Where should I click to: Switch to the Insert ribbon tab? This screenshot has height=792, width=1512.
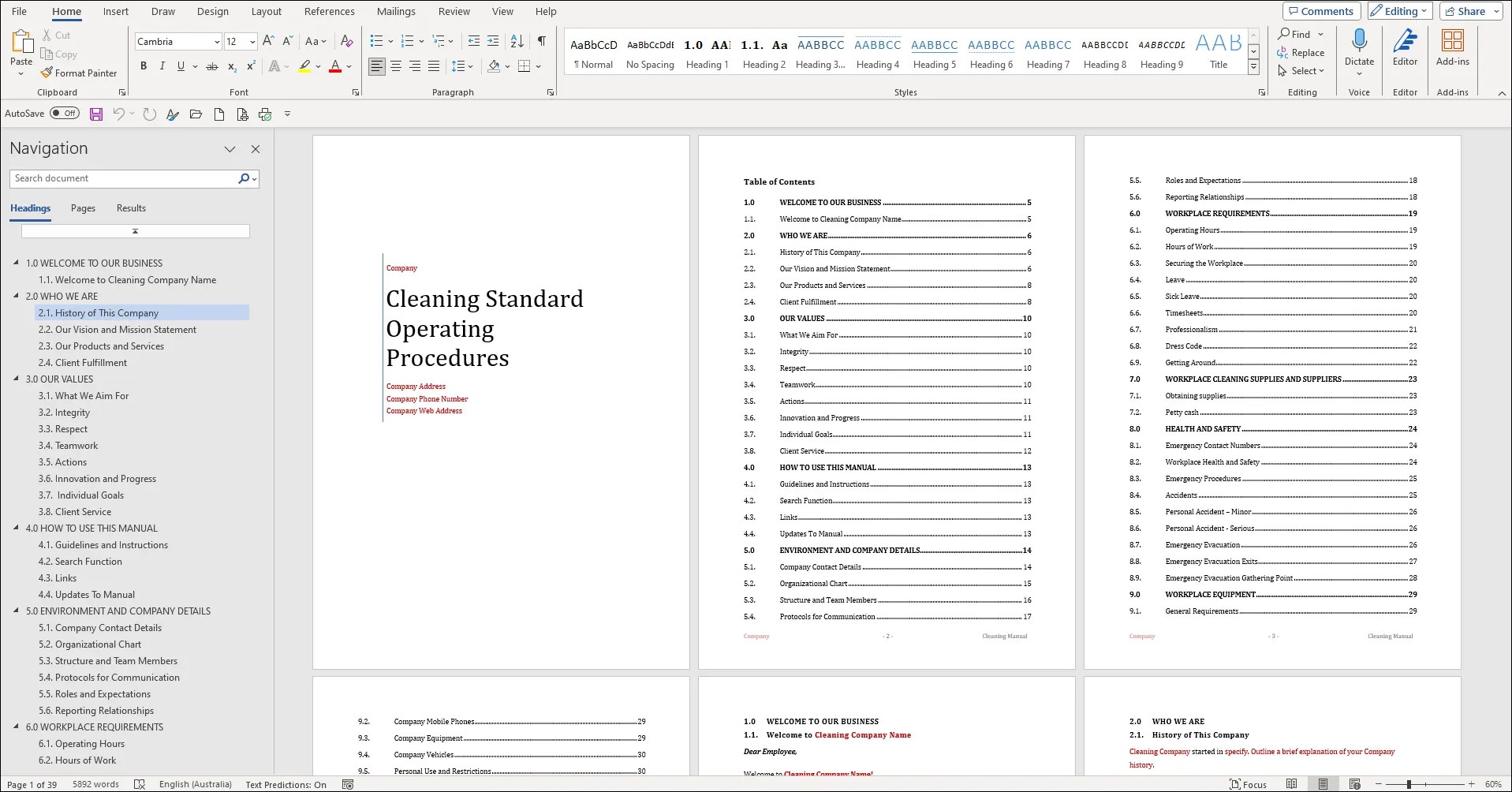pyautogui.click(x=116, y=11)
